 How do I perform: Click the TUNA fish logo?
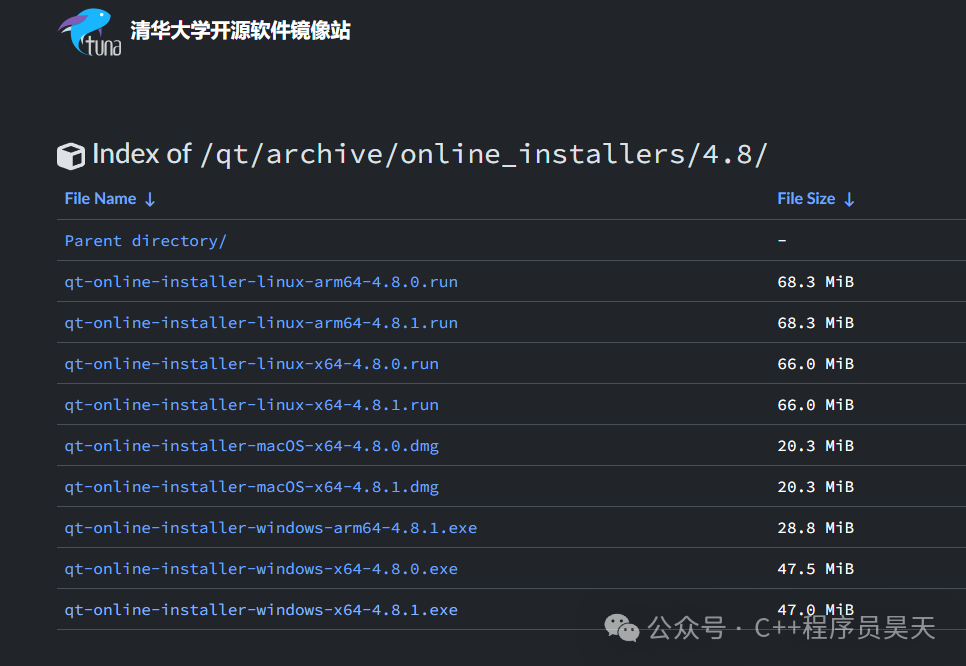[90, 33]
